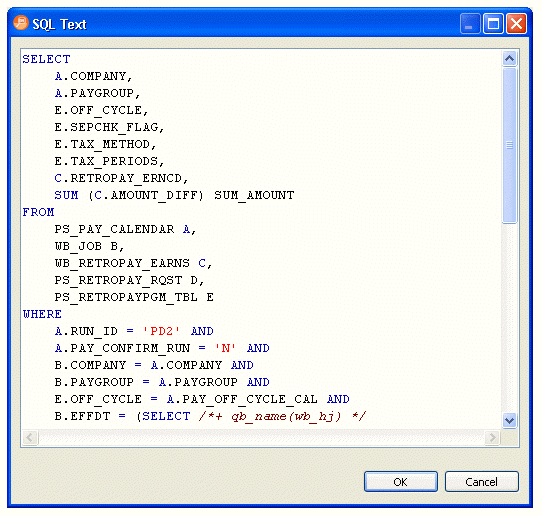Click the SUM function keyword
The image size is (542, 516).
(x=66, y=195)
